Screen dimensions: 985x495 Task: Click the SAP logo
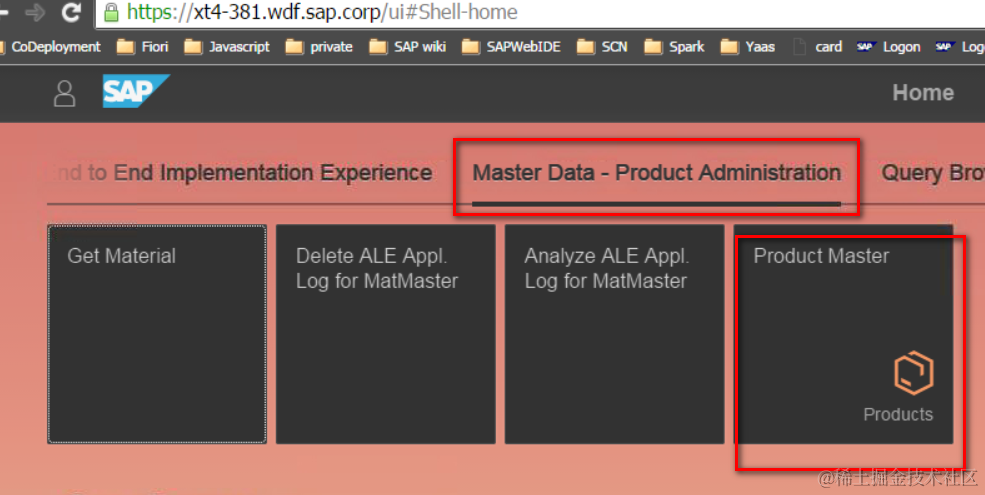[136, 91]
